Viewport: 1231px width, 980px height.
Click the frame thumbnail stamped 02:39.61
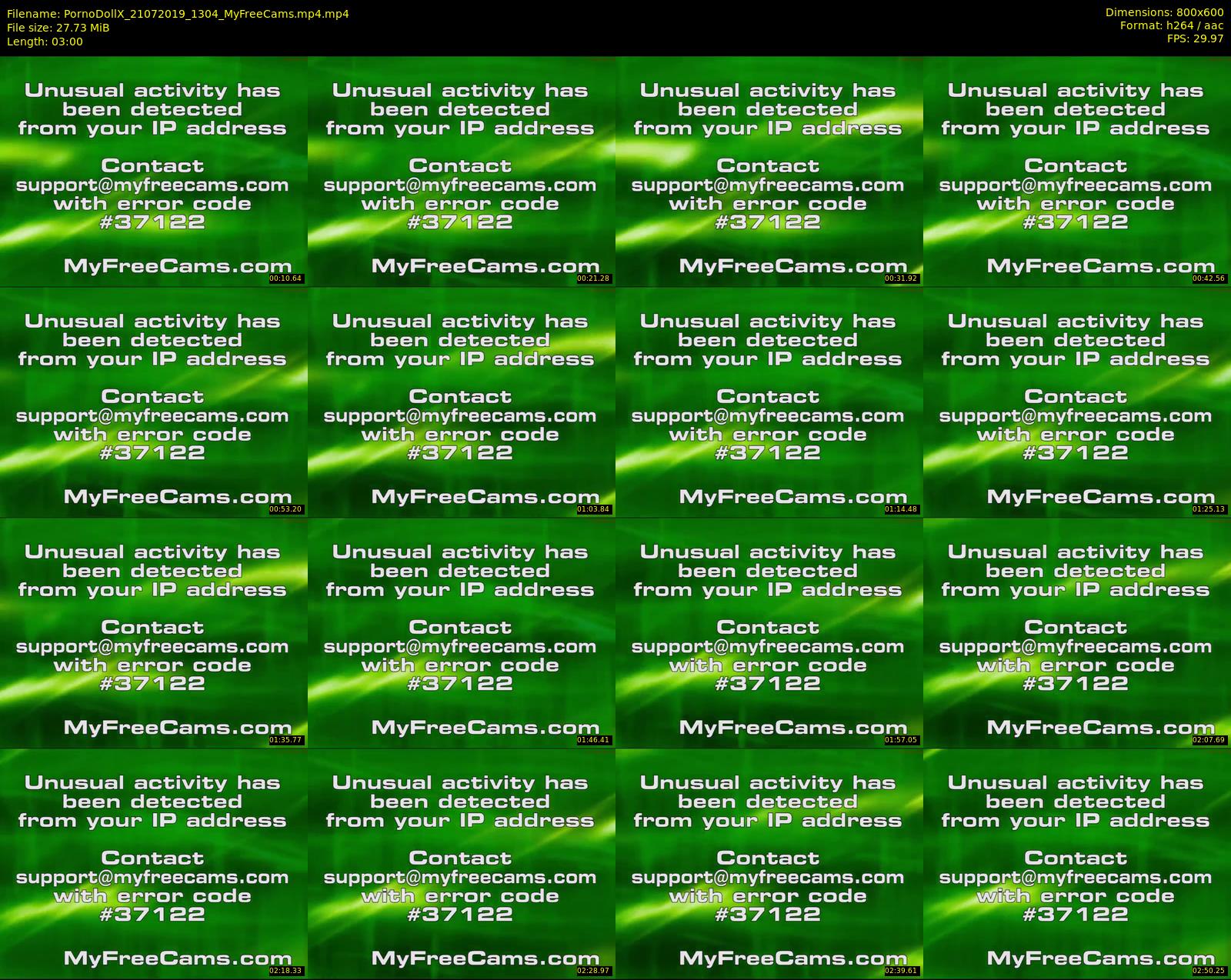[x=769, y=864]
